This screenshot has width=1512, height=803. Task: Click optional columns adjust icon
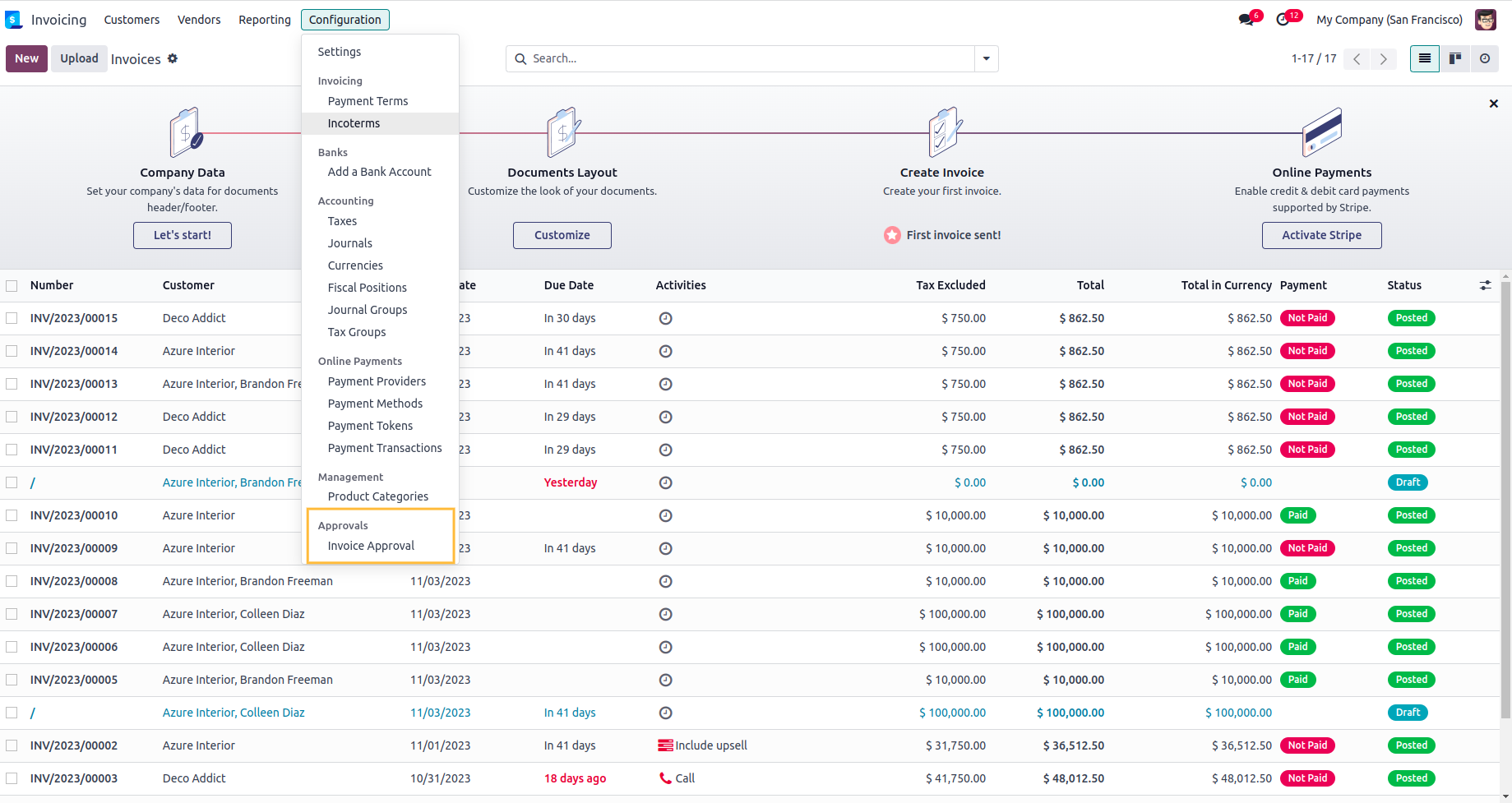click(x=1485, y=285)
